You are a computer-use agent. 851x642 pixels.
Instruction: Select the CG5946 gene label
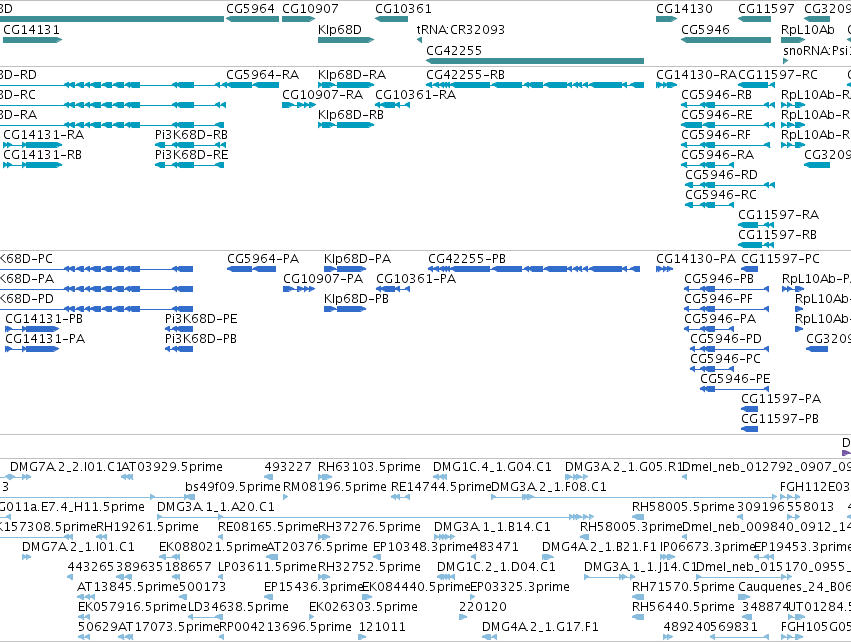(x=705, y=30)
